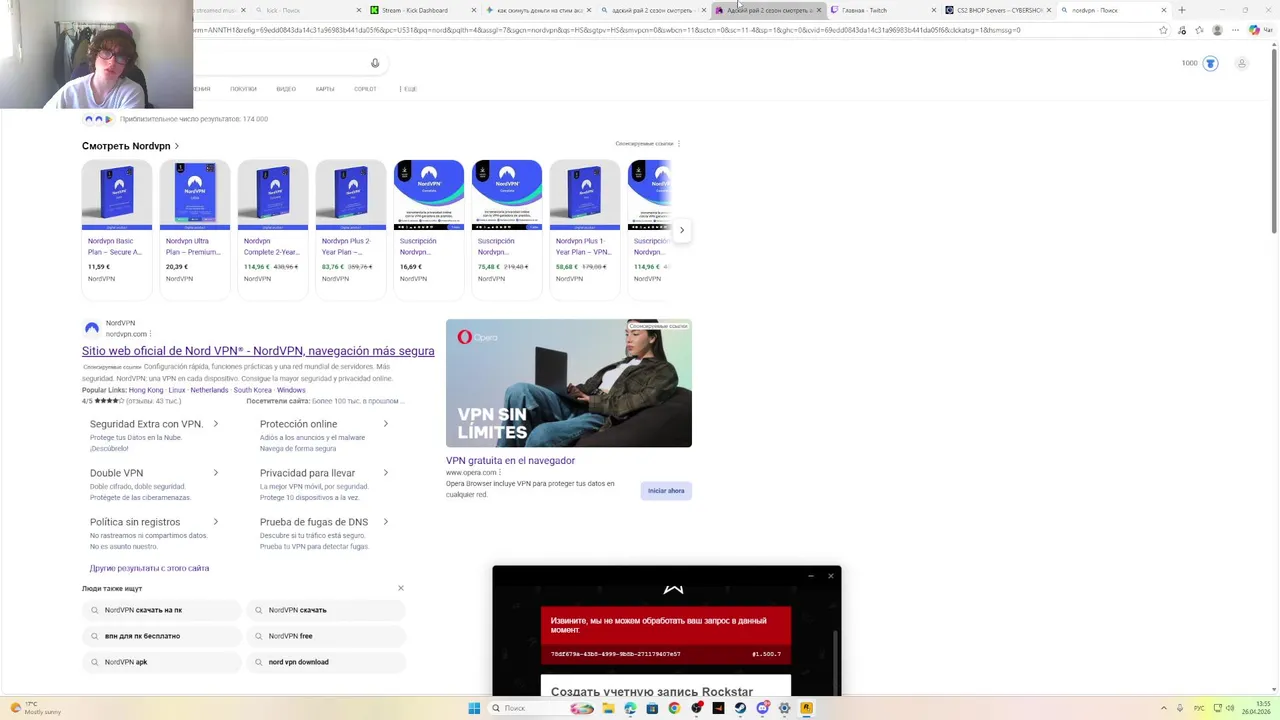Click the Opera 'VPN SIN LÍMITES' ad image

[569, 383]
